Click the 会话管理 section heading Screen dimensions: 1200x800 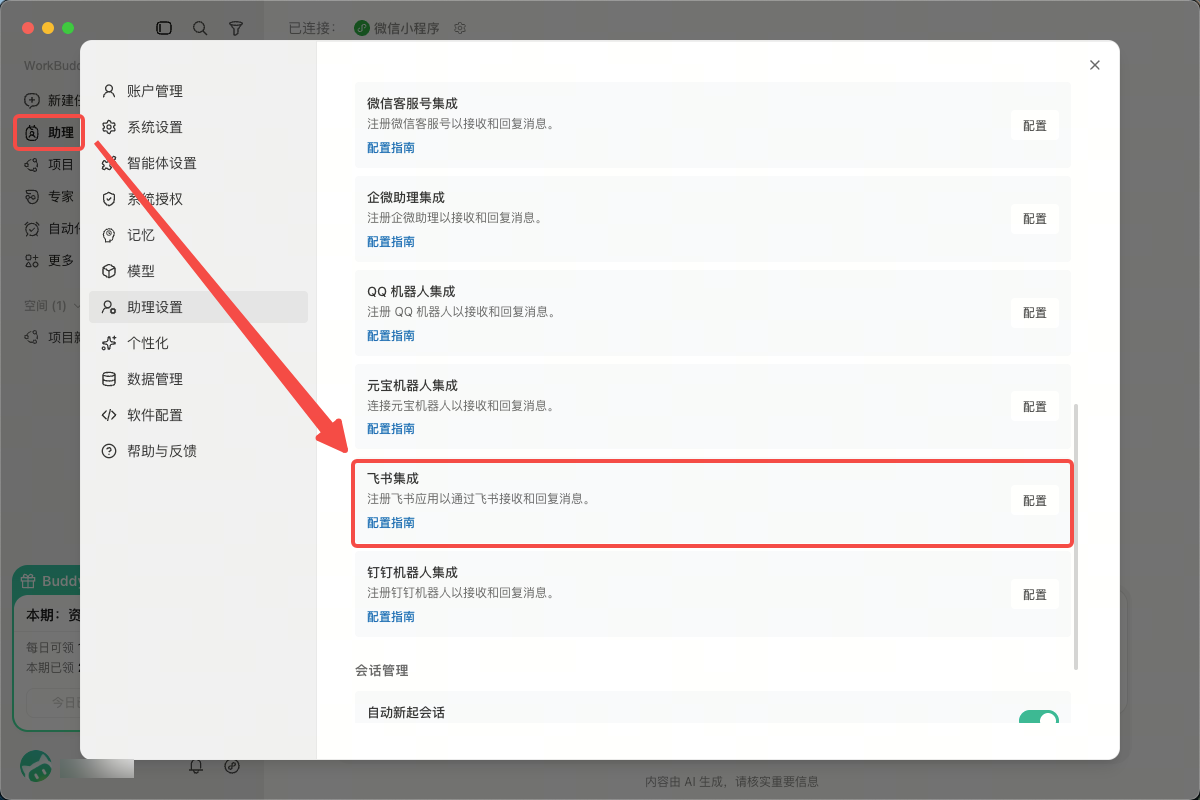381,670
